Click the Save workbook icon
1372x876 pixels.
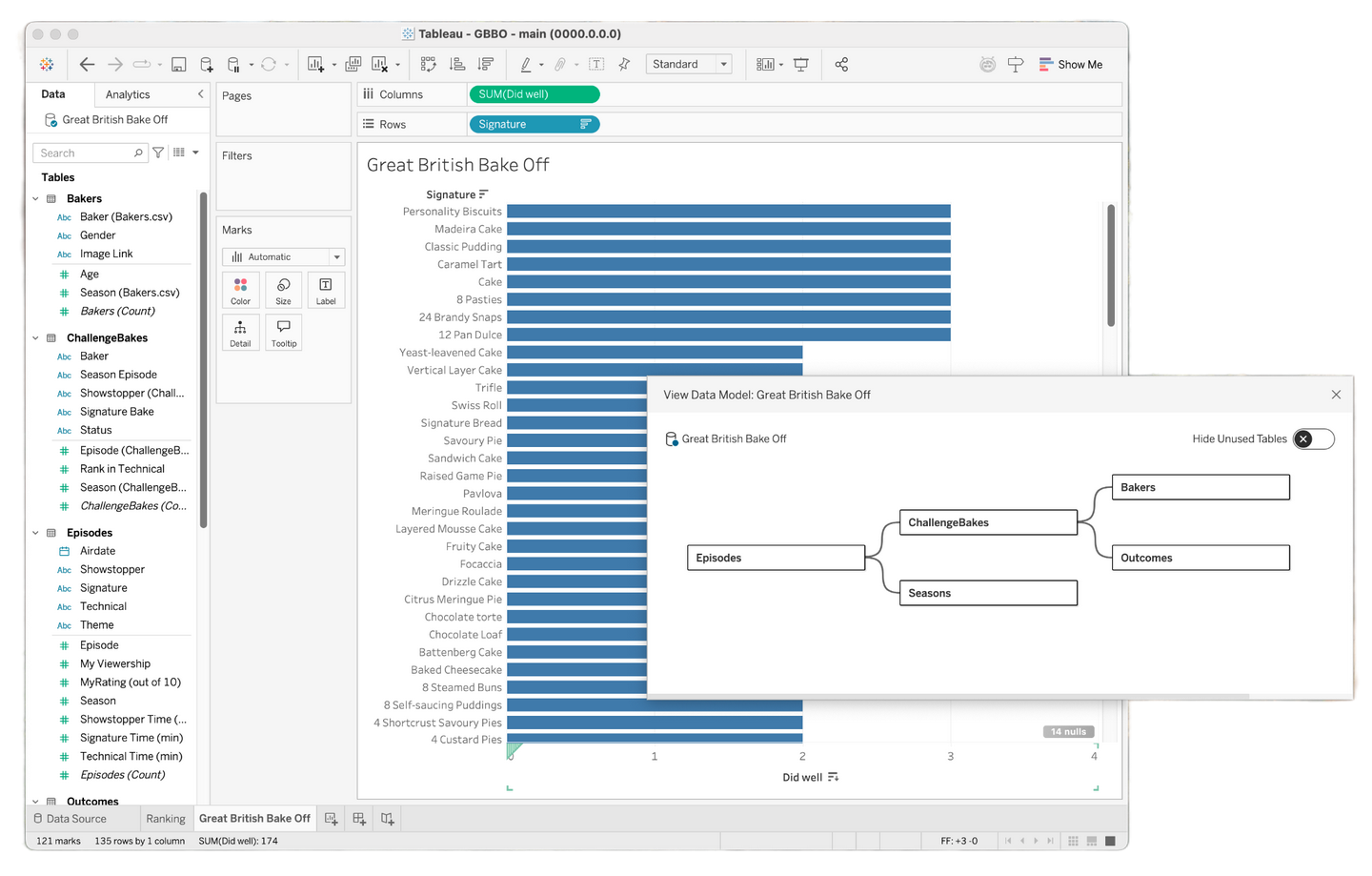tap(178, 64)
